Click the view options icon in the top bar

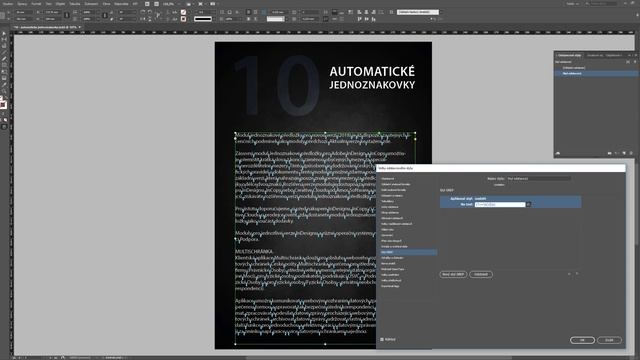coord(189,4)
